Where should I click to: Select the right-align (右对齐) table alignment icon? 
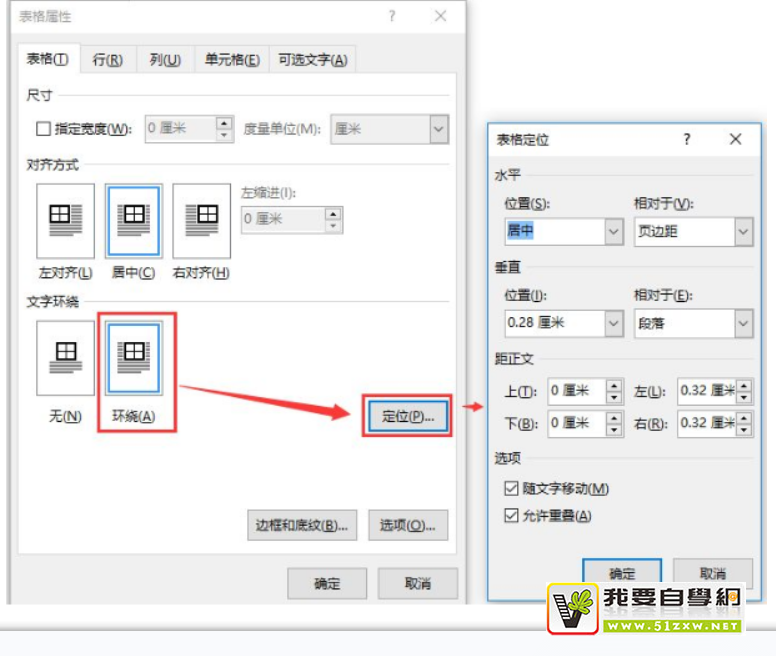[201, 221]
